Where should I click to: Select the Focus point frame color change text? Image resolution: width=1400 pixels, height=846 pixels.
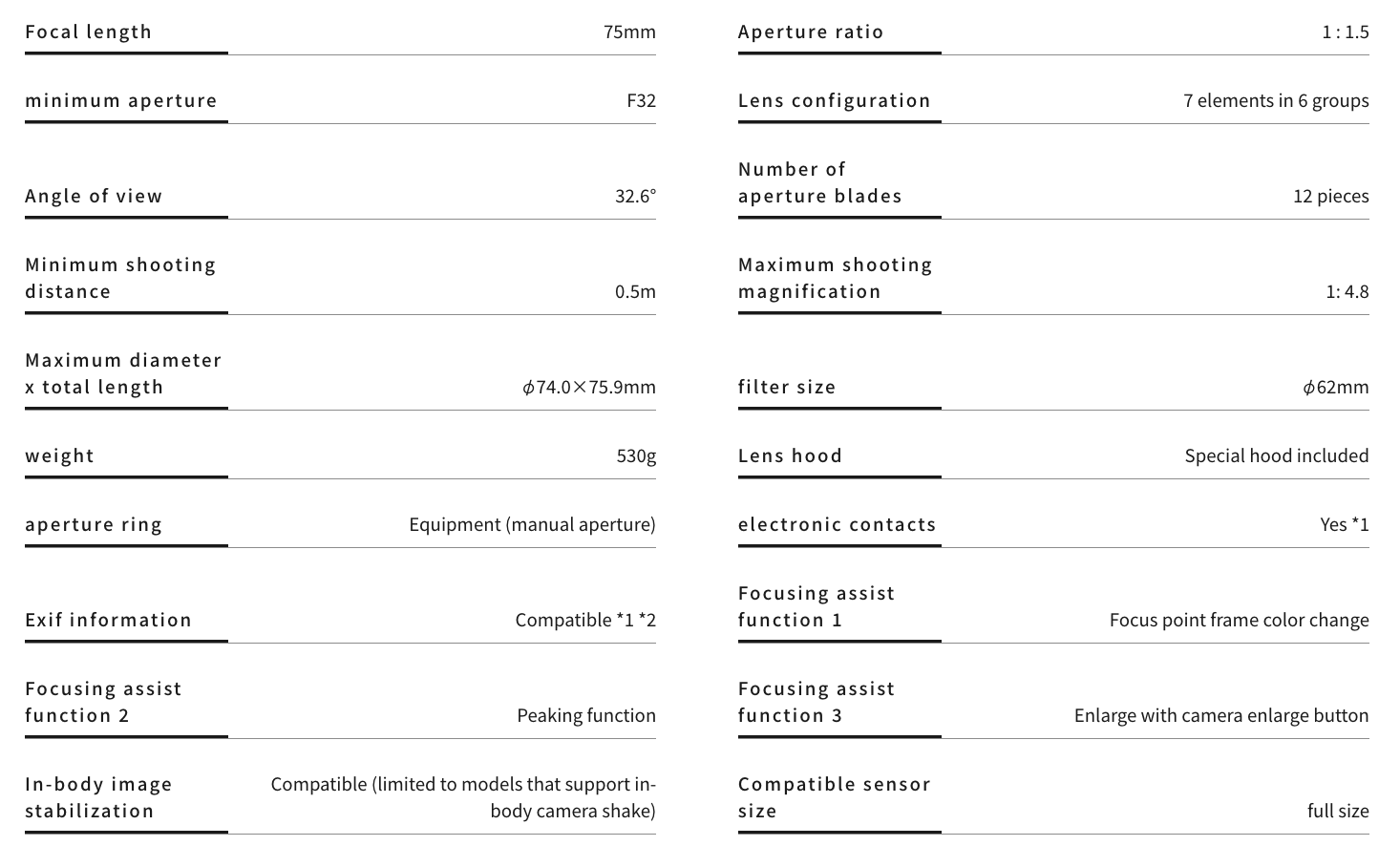pyautogui.click(x=1239, y=620)
